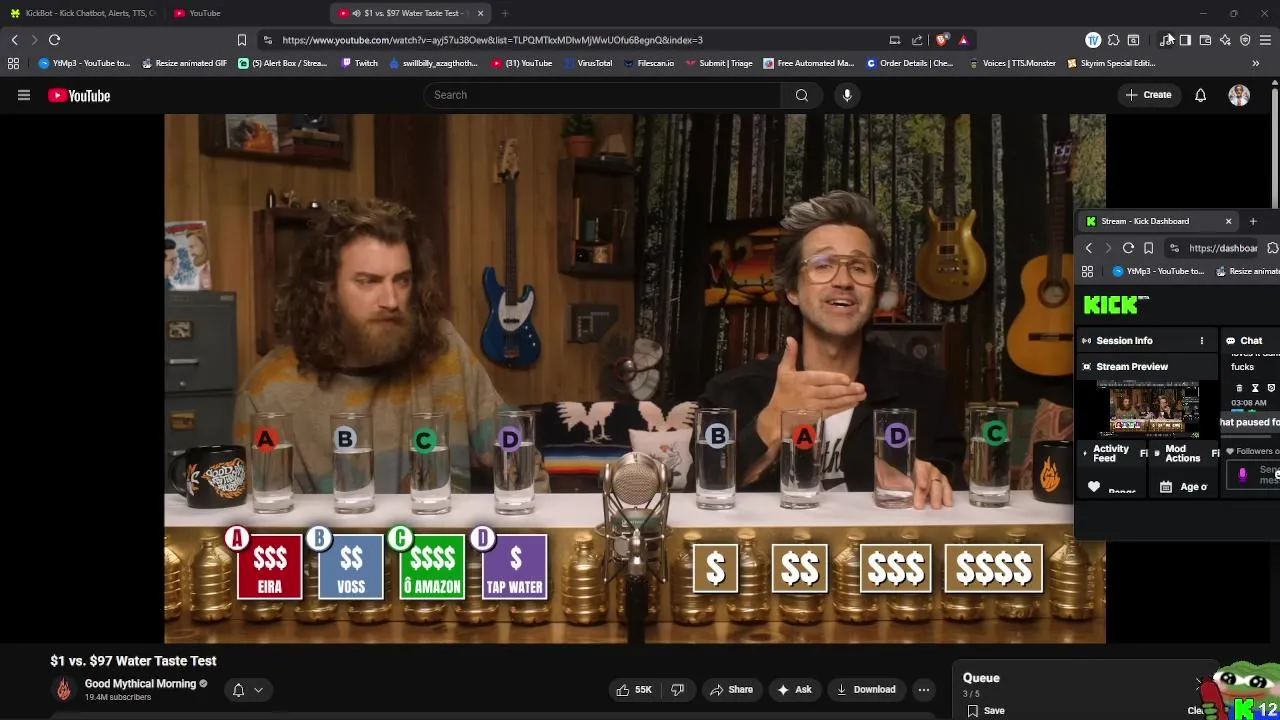This screenshot has height=720, width=1280.
Task: Bookmark this page in address bar
Action: [241, 40]
